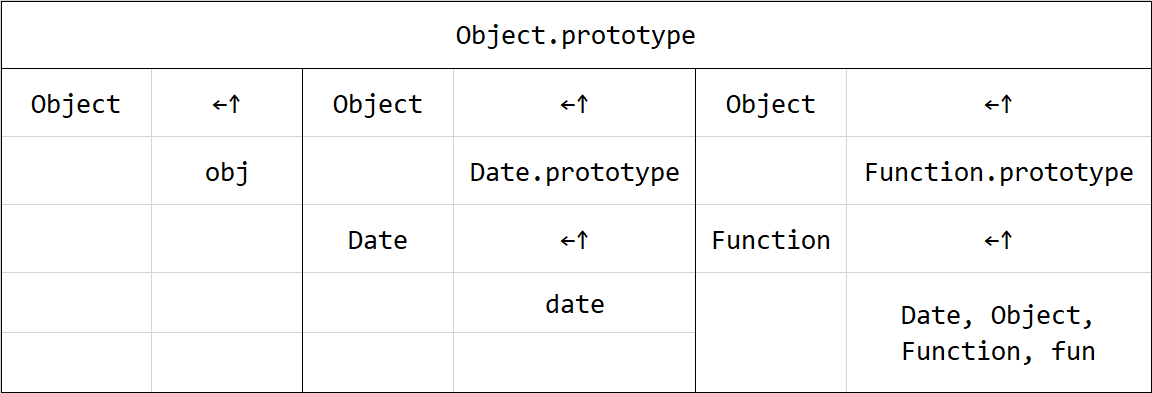Viewport: 1152px width, 393px height.
Task: Click the Object cell above the Date column
Action: [x=378, y=104]
